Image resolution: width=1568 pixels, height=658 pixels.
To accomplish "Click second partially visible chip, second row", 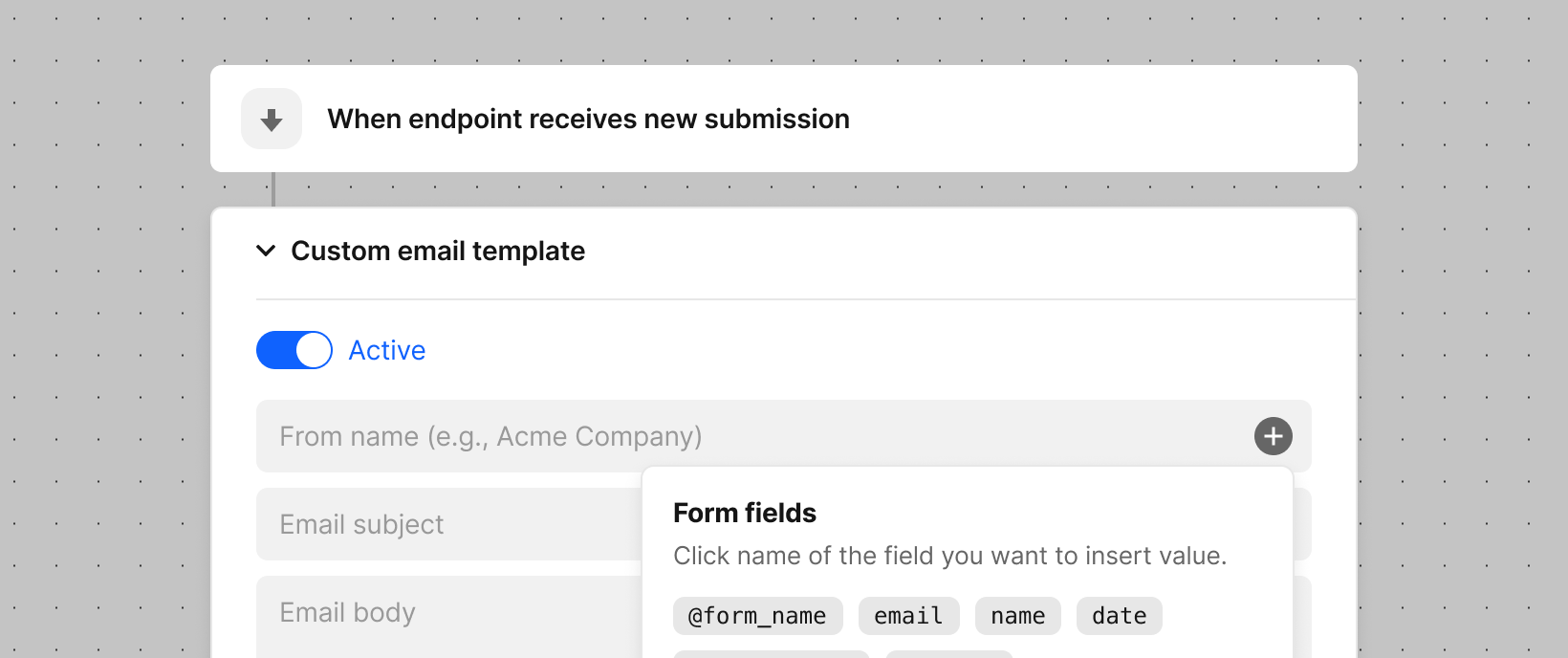I will [949, 654].
